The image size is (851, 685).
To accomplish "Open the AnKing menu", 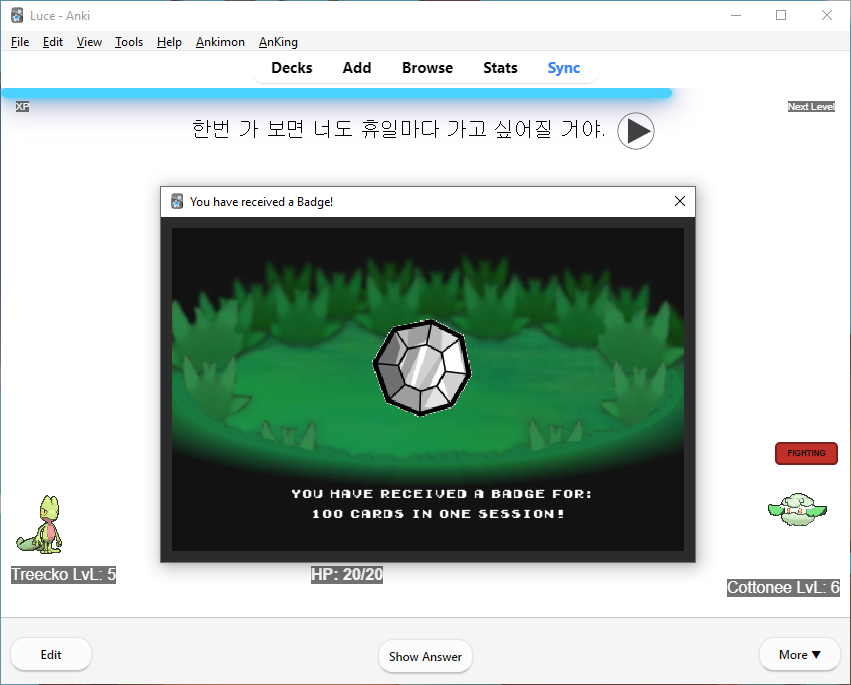I will click(x=278, y=42).
